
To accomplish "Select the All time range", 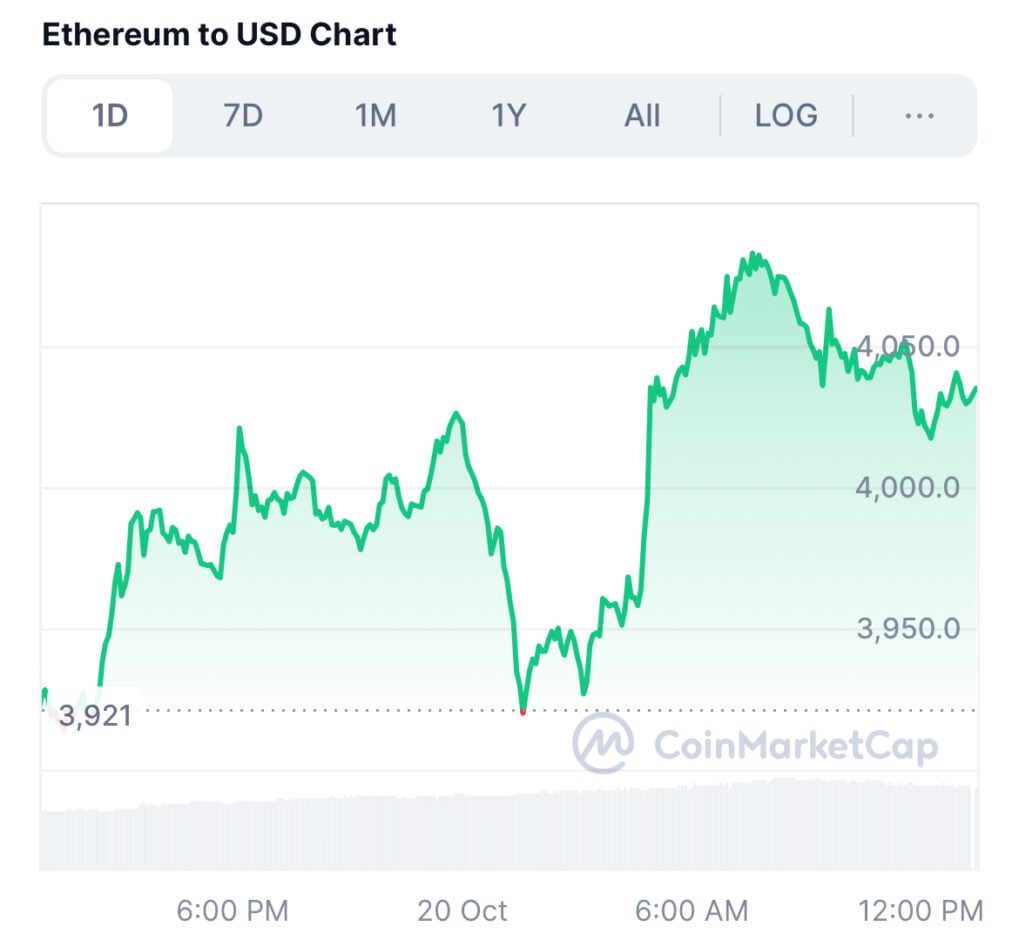I will [x=641, y=116].
